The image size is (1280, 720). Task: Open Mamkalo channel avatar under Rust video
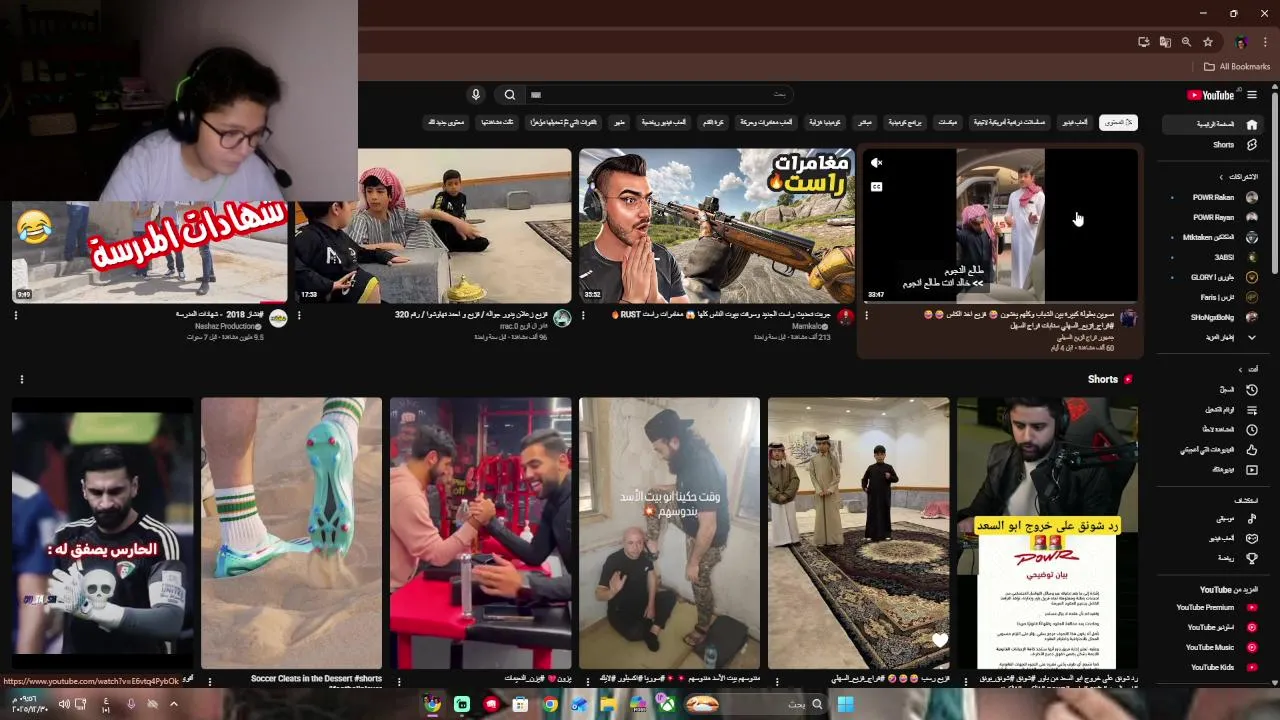(845, 317)
